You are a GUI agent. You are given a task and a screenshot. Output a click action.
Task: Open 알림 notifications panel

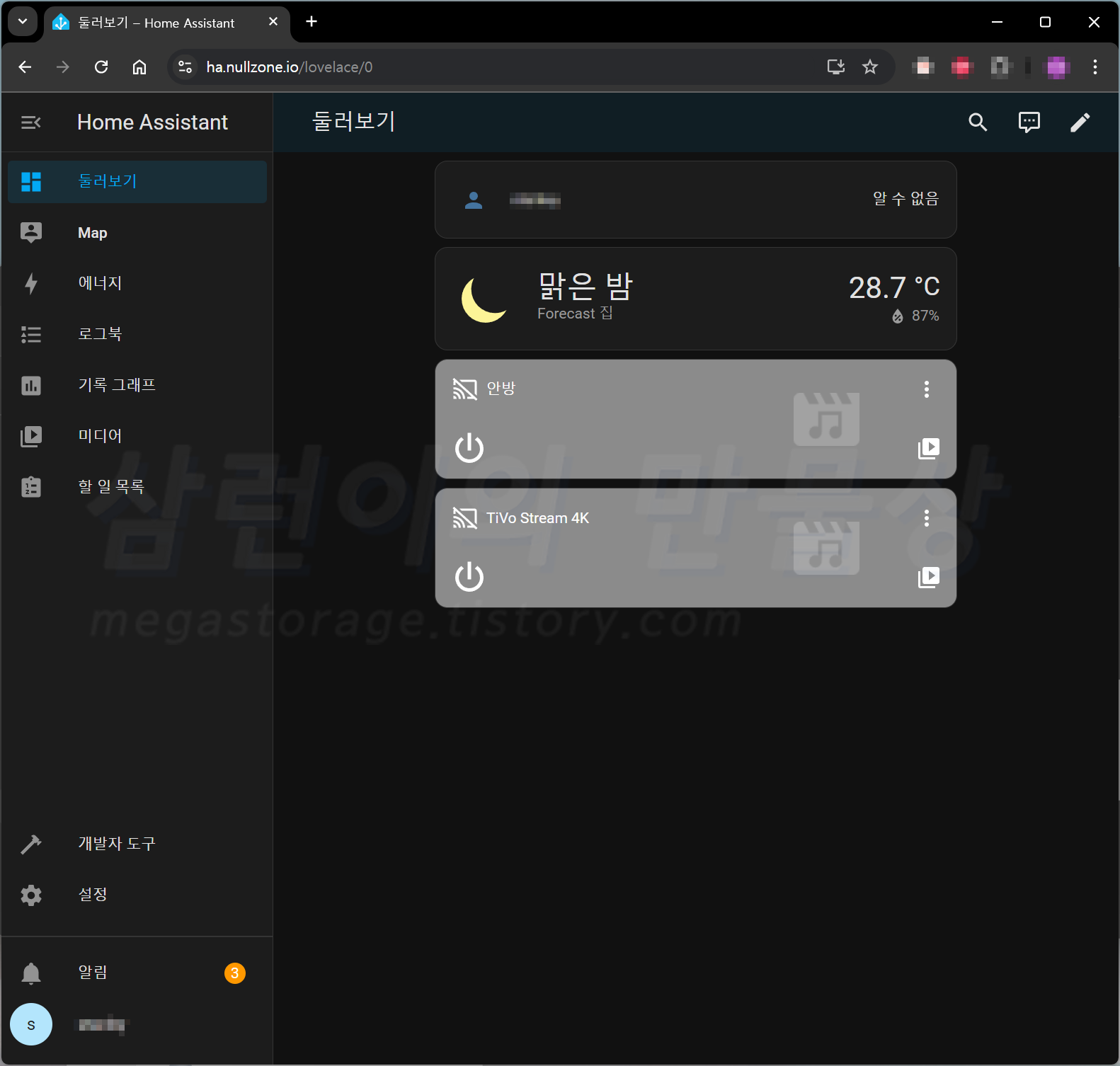137,973
